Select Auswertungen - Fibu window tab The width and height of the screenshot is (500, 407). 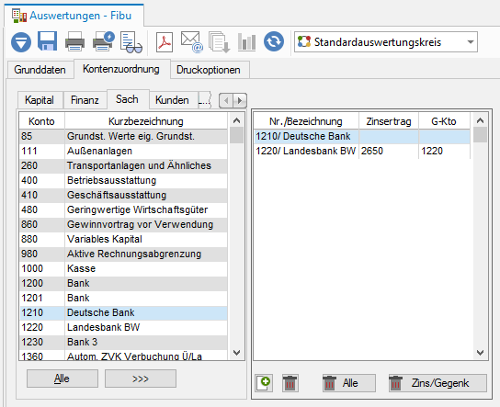74,15
